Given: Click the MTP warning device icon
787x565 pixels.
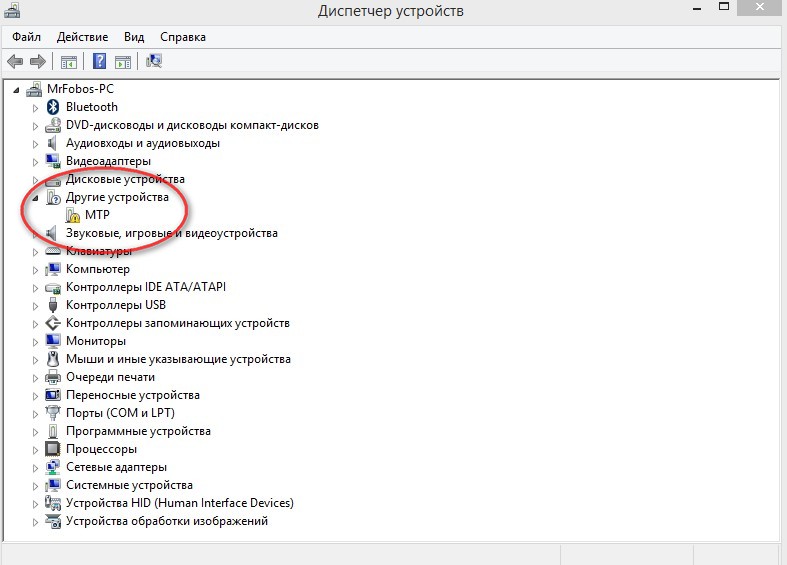Looking at the screenshot, I should coord(73,215).
